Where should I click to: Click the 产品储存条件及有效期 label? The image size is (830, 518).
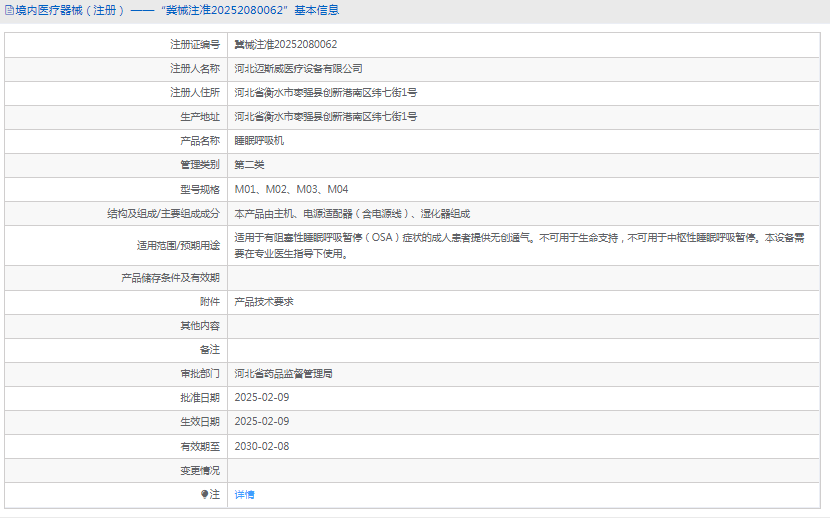click(x=170, y=278)
